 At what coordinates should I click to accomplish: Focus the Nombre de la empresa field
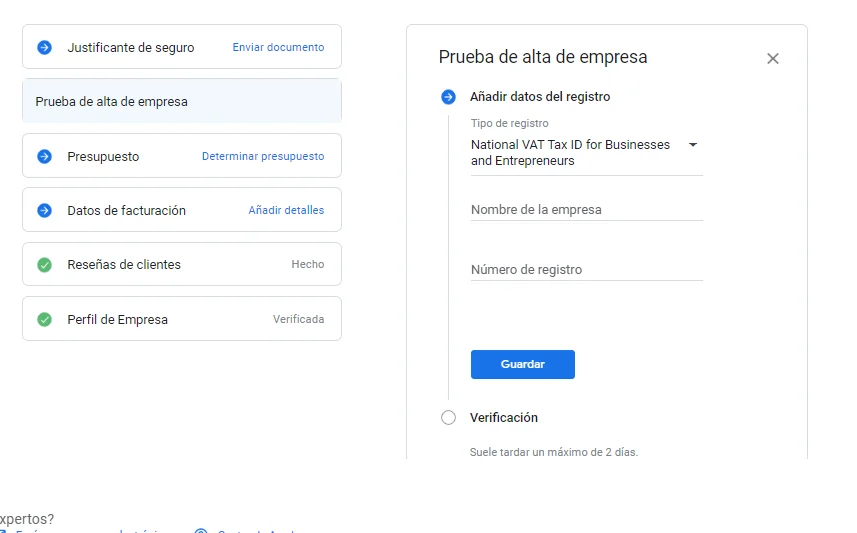click(x=586, y=210)
